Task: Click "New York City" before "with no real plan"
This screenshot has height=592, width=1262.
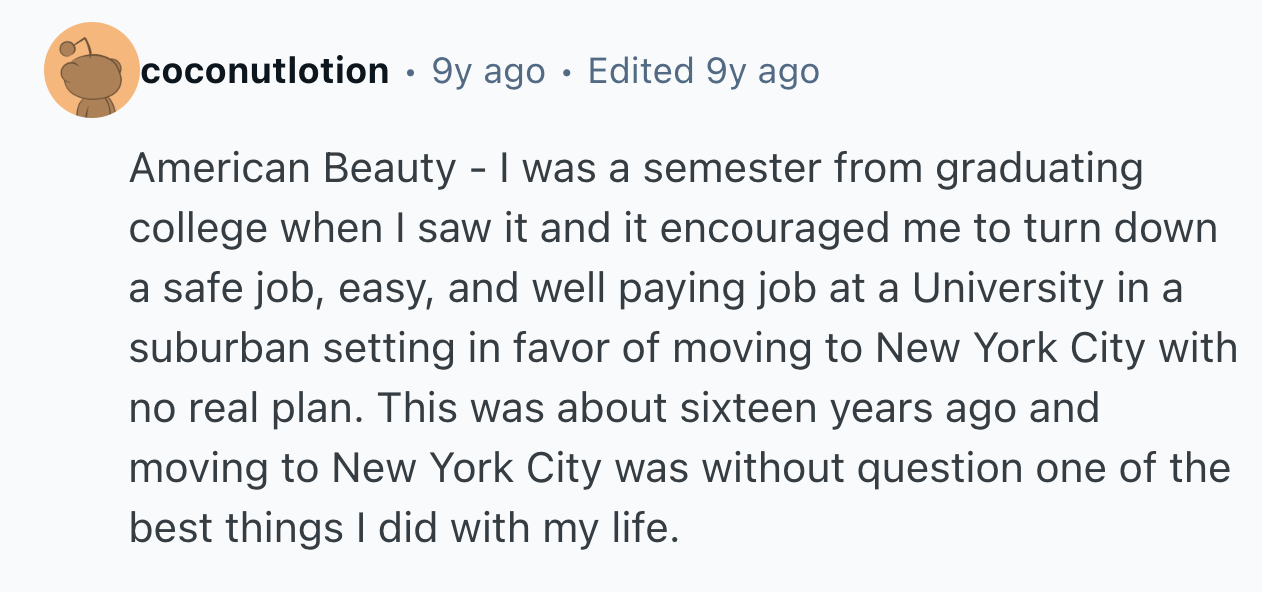Action: point(1013,349)
